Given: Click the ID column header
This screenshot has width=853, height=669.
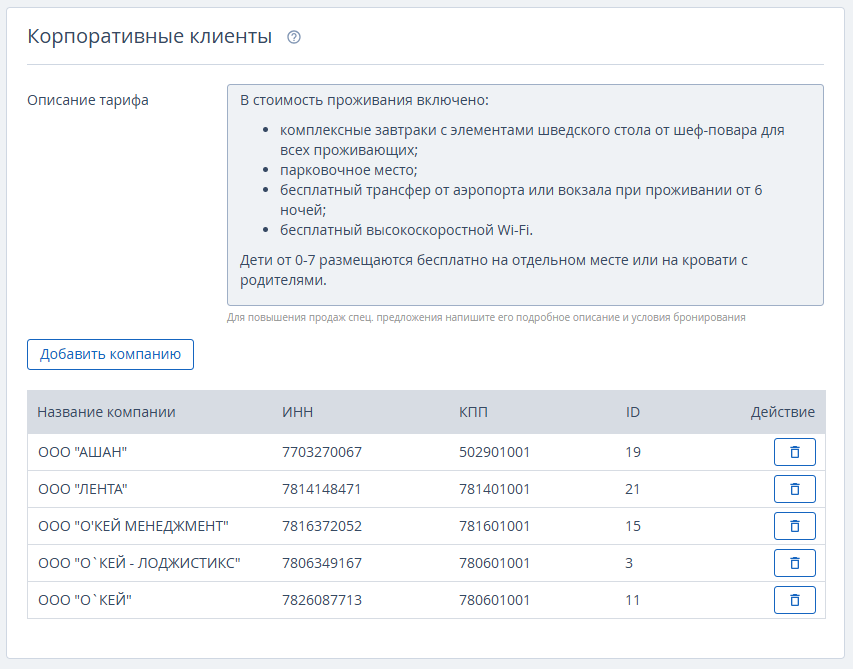Looking at the screenshot, I should tap(633, 412).
